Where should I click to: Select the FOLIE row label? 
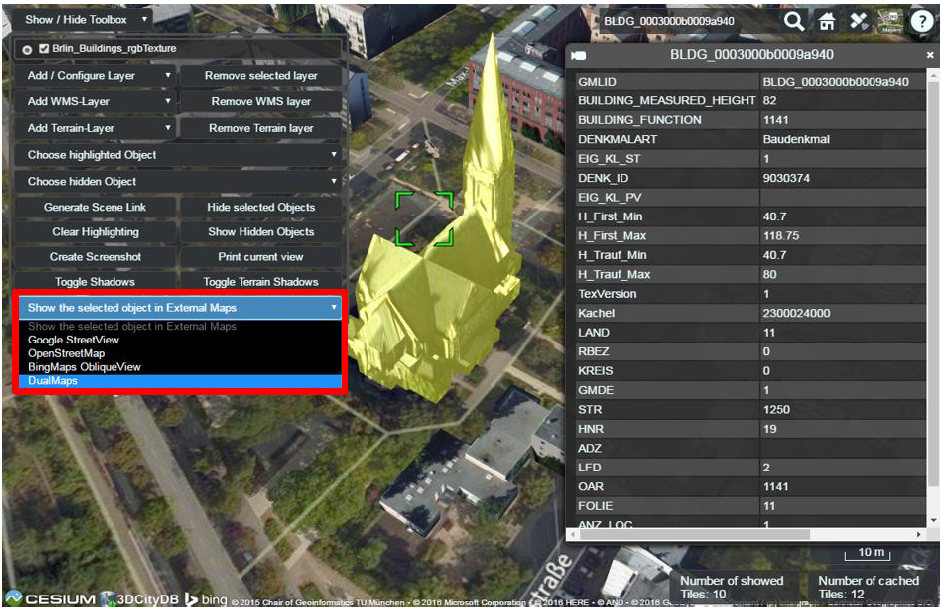pyautogui.click(x=595, y=506)
